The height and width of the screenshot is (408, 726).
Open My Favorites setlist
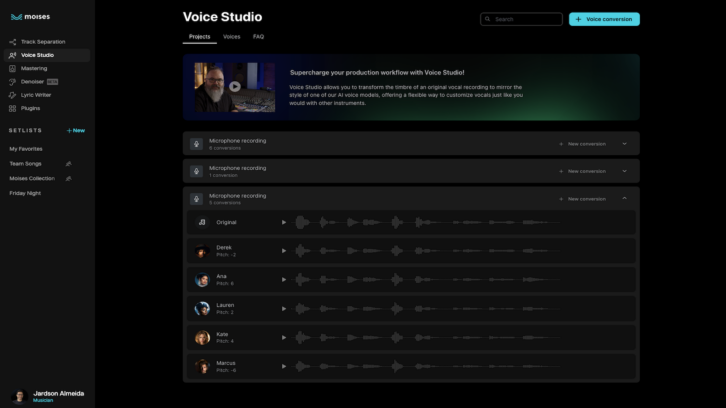(26, 149)
